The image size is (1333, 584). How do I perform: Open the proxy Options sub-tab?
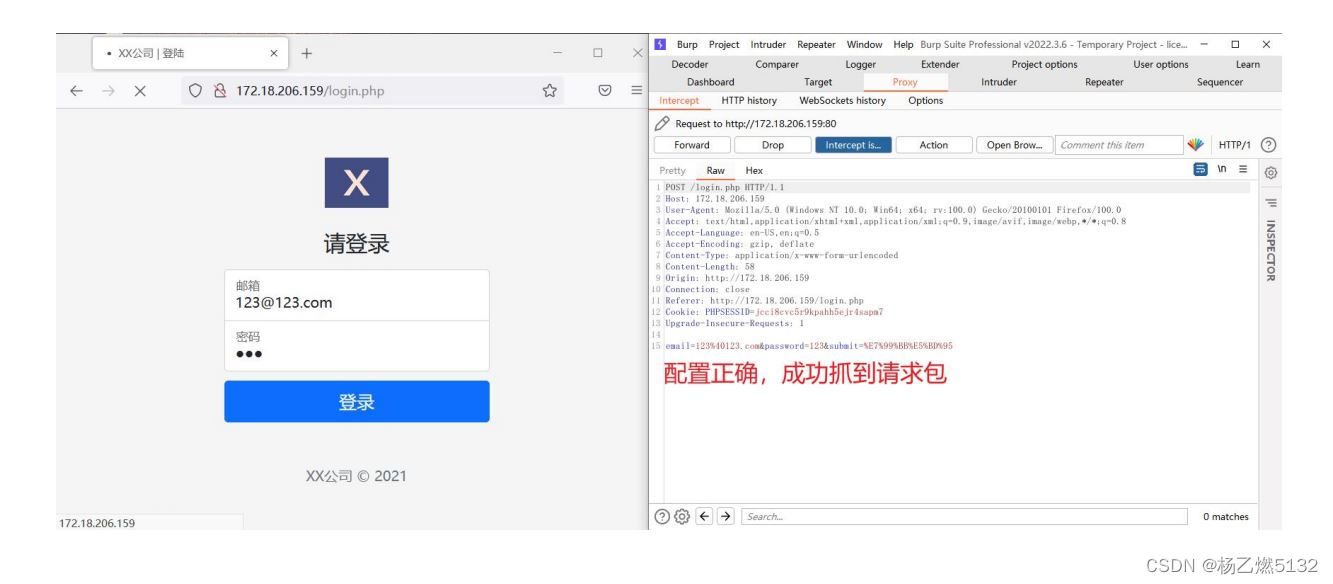tap(925, 100)
